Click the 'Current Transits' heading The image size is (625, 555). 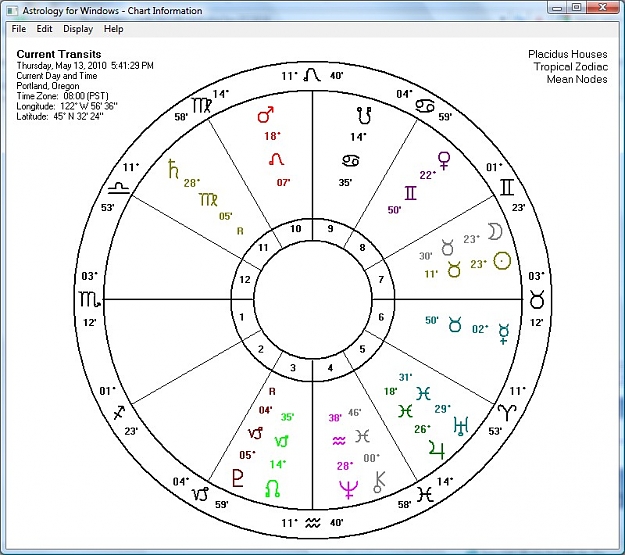[59, 54]
